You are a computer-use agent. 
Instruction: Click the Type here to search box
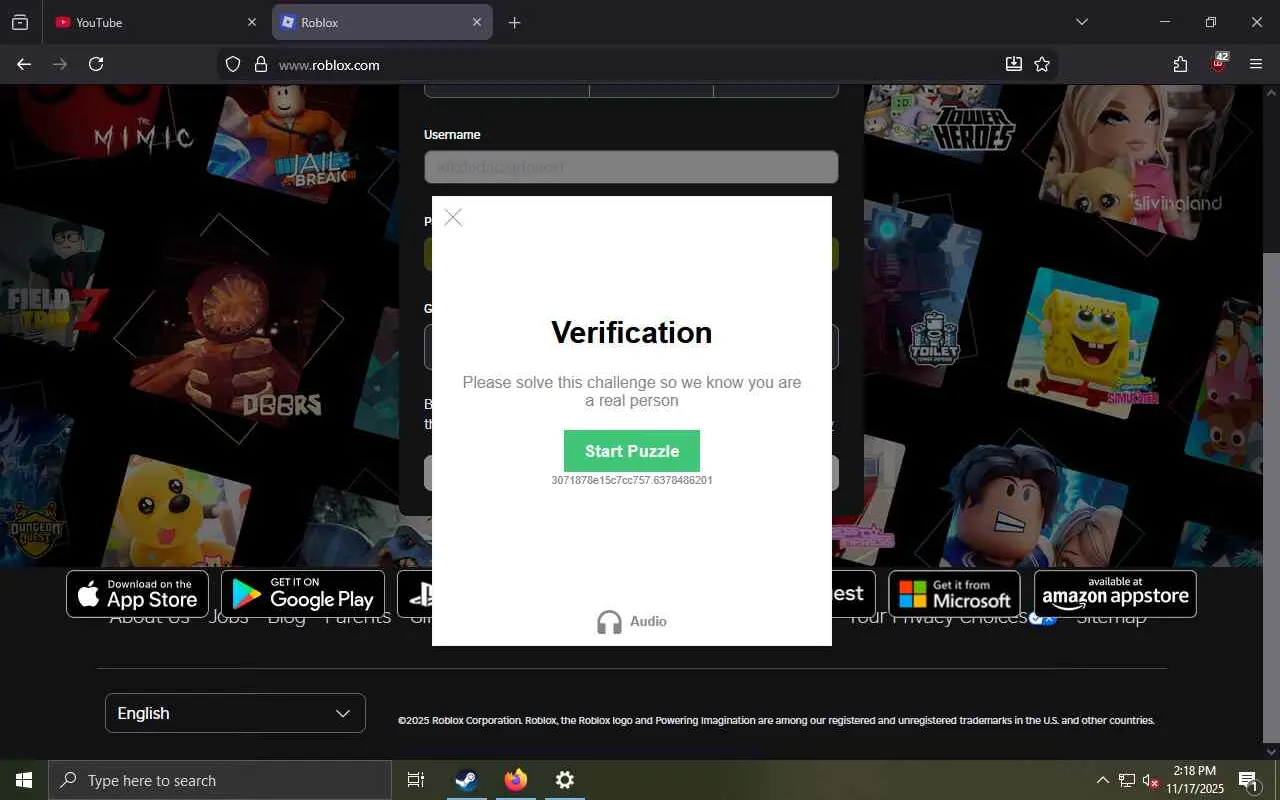click(x=220, y=780)
